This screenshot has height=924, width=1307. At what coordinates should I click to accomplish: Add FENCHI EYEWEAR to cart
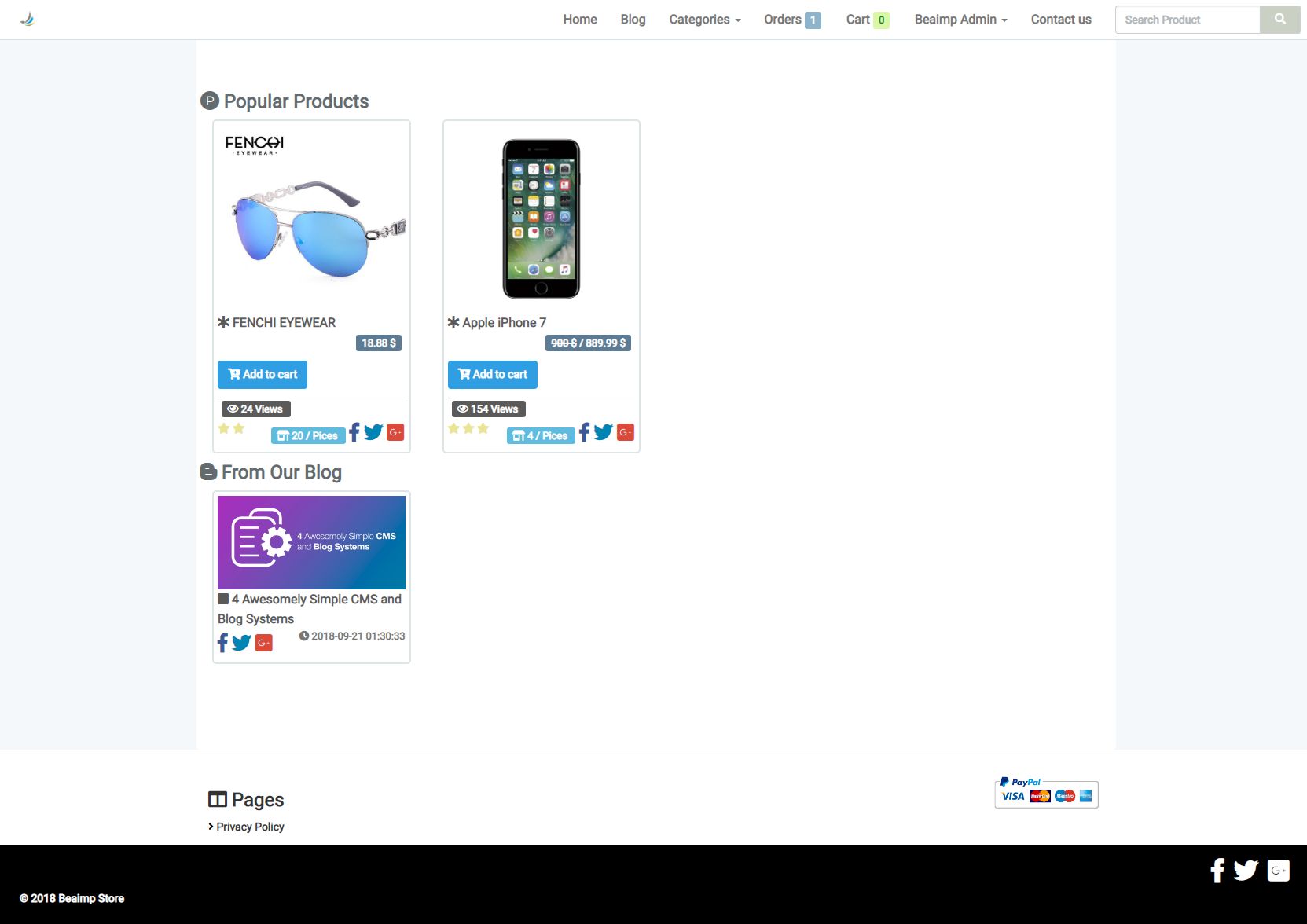coord(263,375)
